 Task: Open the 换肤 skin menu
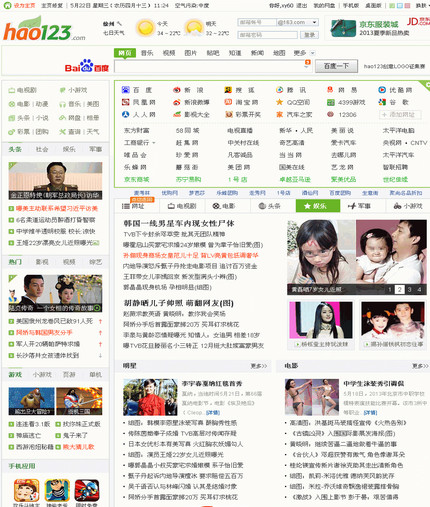pyautogui.click(x=422, y=5)
